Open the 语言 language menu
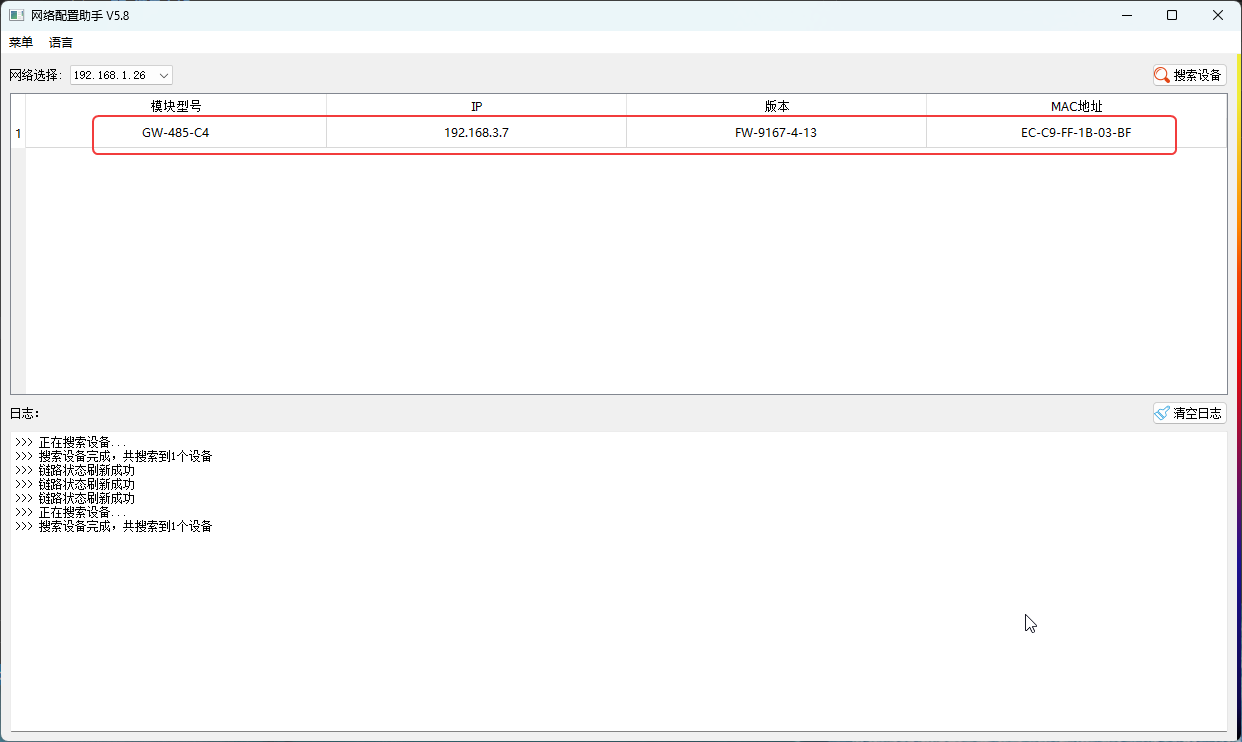The image size is (1242, 742). [x=61, y=42]
